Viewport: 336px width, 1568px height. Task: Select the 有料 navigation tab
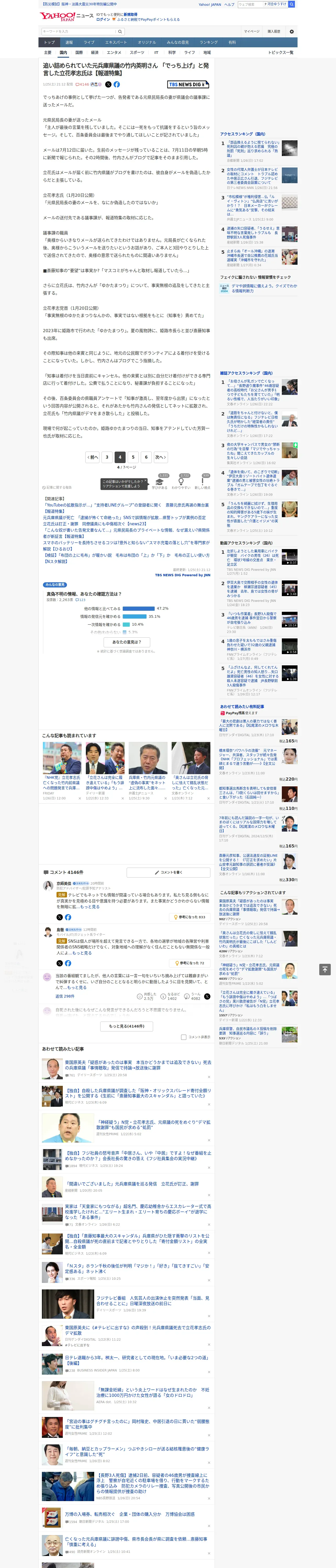(232, 43)
